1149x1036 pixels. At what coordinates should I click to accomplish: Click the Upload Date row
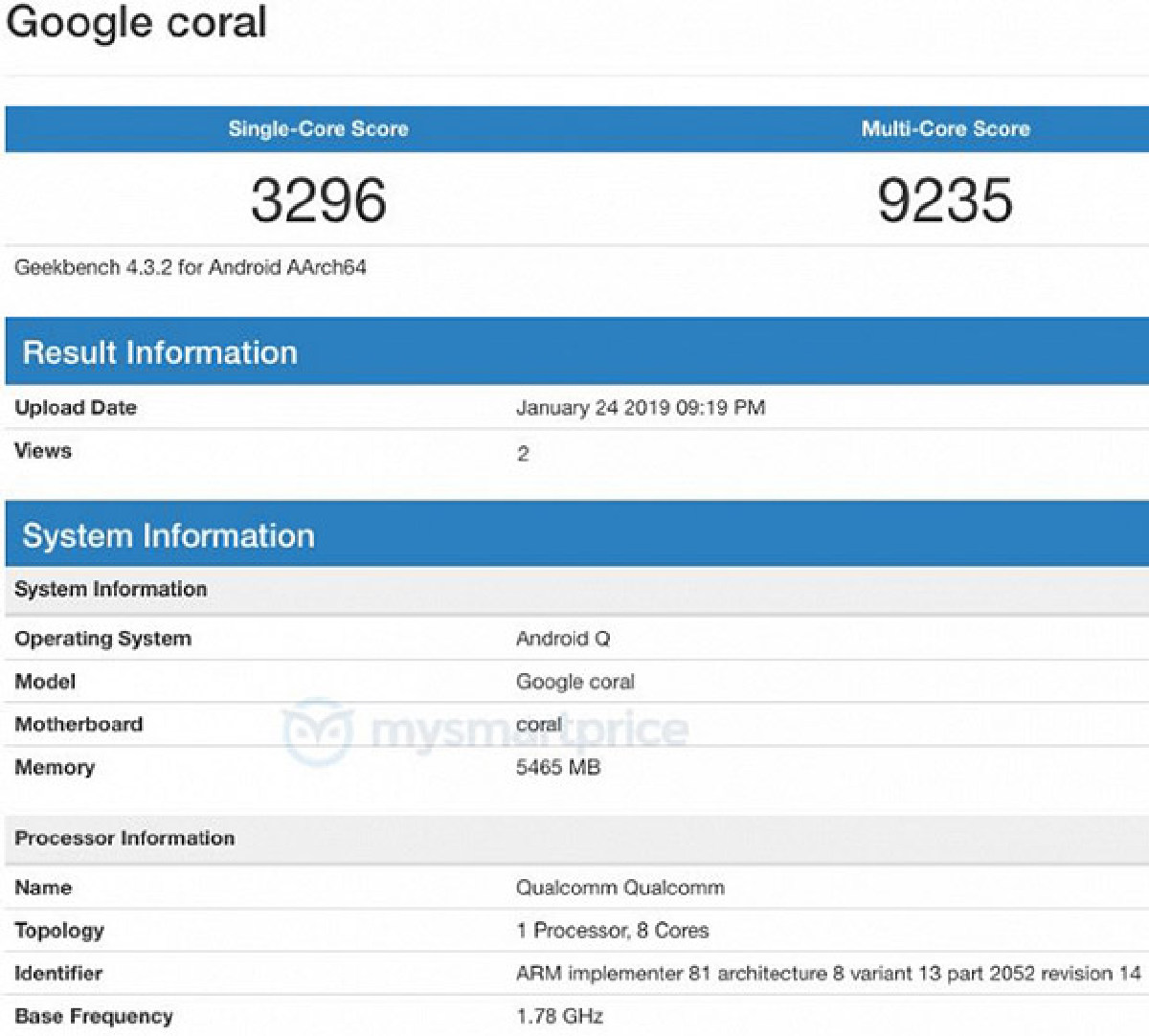76,407
